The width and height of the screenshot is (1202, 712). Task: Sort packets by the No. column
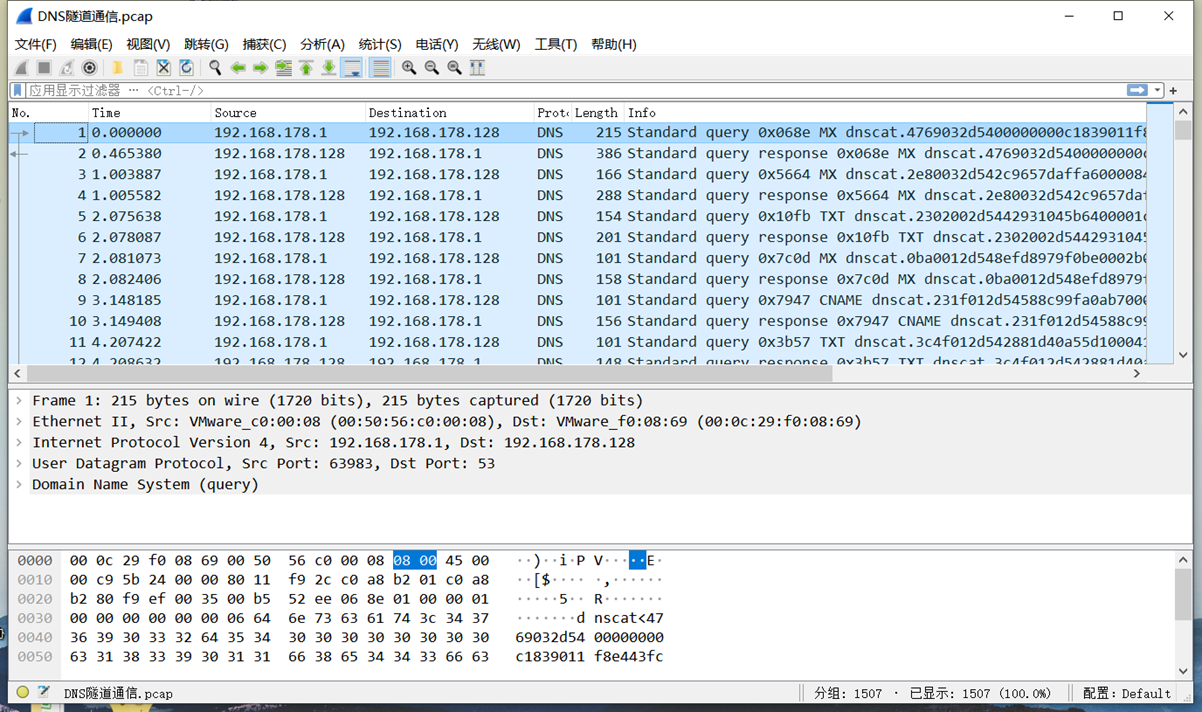tap(48, 113)
